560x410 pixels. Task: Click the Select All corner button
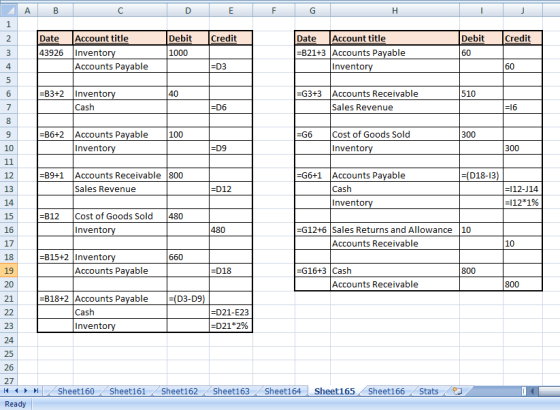click(x=9, y=11)
